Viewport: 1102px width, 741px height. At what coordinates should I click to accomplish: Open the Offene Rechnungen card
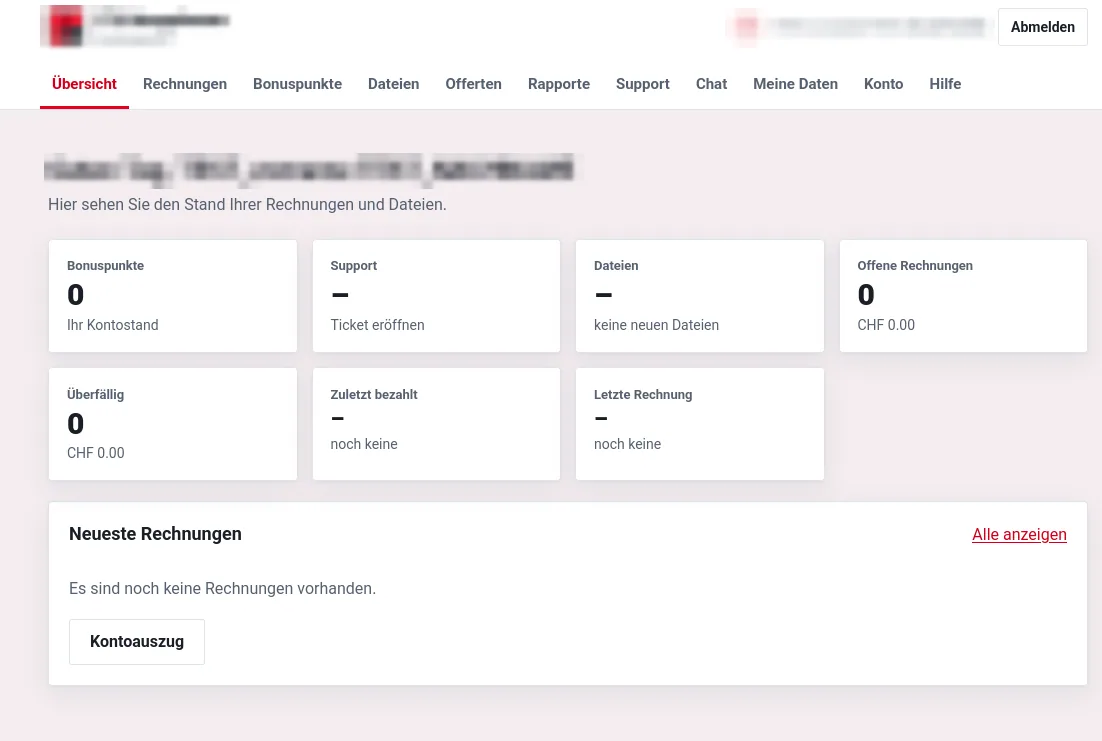point(964,296)
